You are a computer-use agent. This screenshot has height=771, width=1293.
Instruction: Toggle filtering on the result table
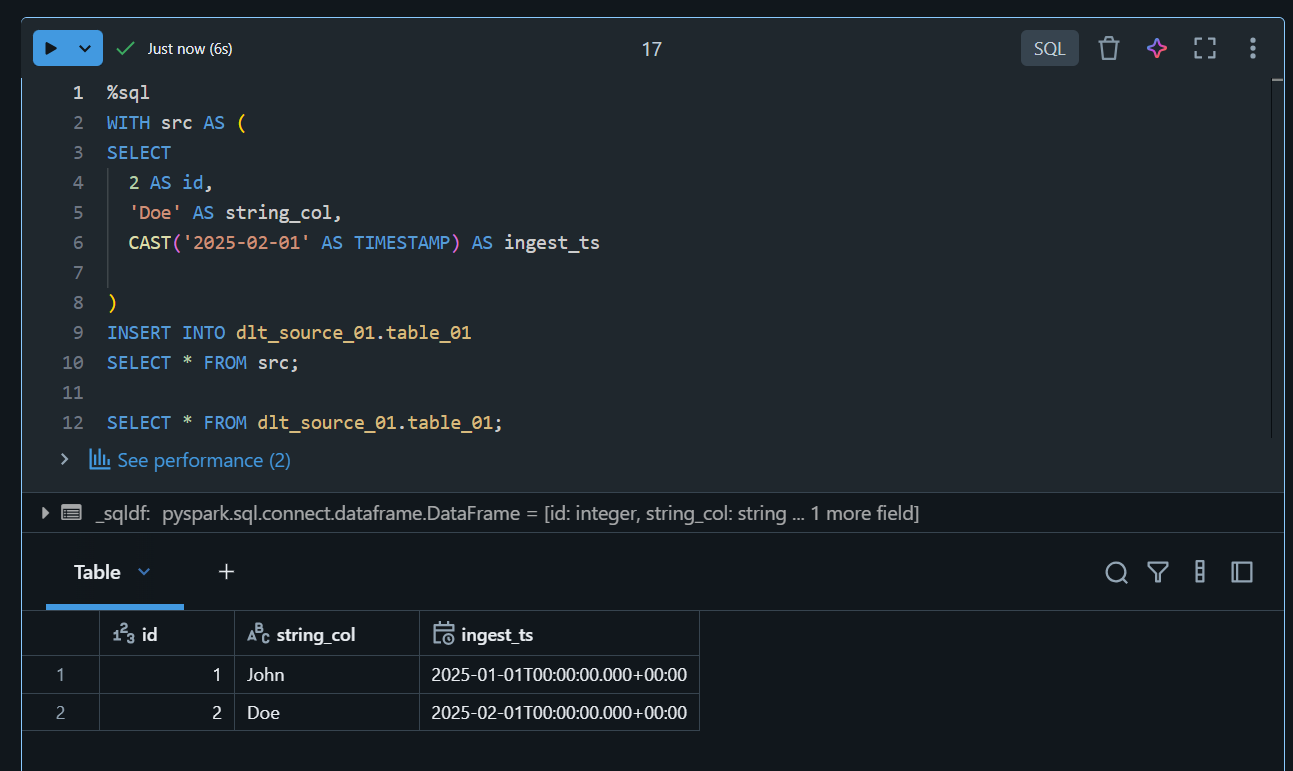(1157, 572)
